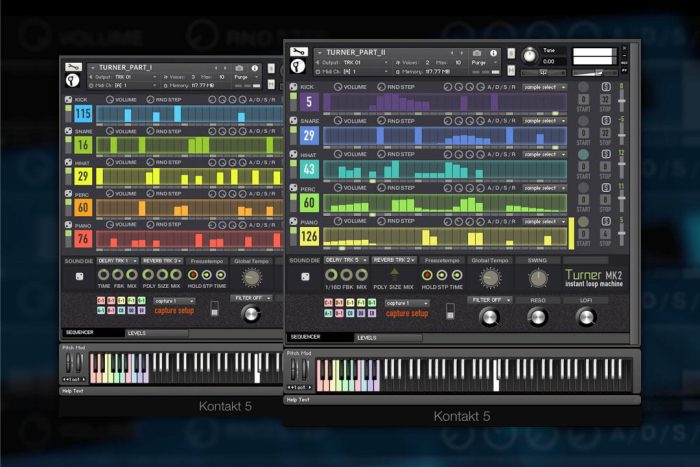Image resolution: width=700 pixels, height=467 pixels.
Task: Click the highlighted white key on TURNER_PART_II keyboard
Action: pyautogui.click(x=496, y=375)
